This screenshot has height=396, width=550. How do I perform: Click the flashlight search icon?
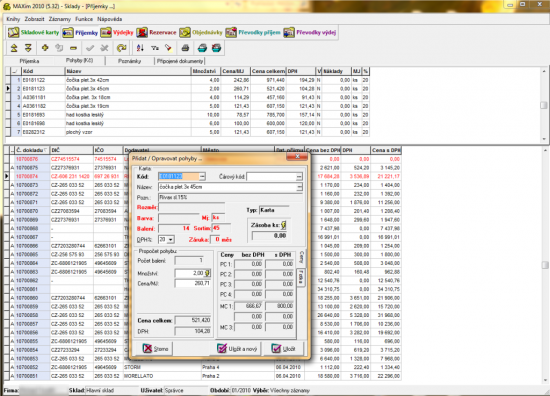click(x=168, y=48)
